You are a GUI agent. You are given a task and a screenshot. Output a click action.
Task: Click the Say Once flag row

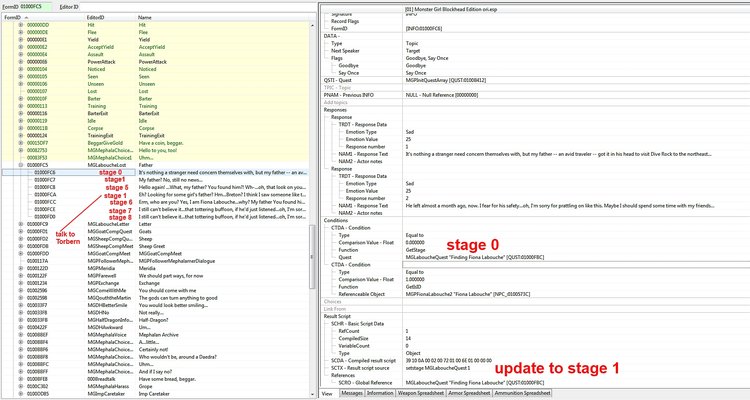(x=535, y=73)
